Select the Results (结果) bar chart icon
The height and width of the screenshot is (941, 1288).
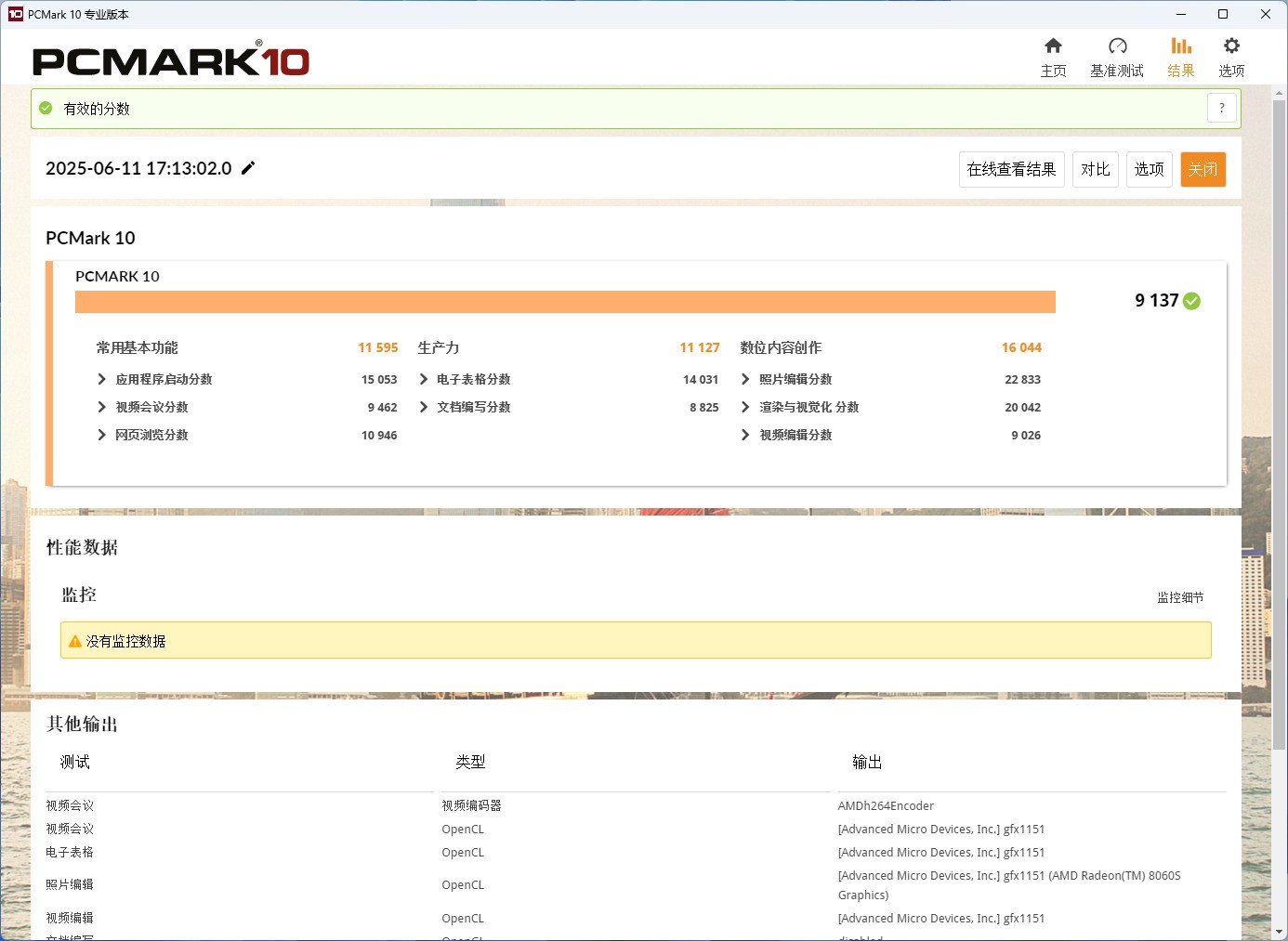[x=1180, y=46]
